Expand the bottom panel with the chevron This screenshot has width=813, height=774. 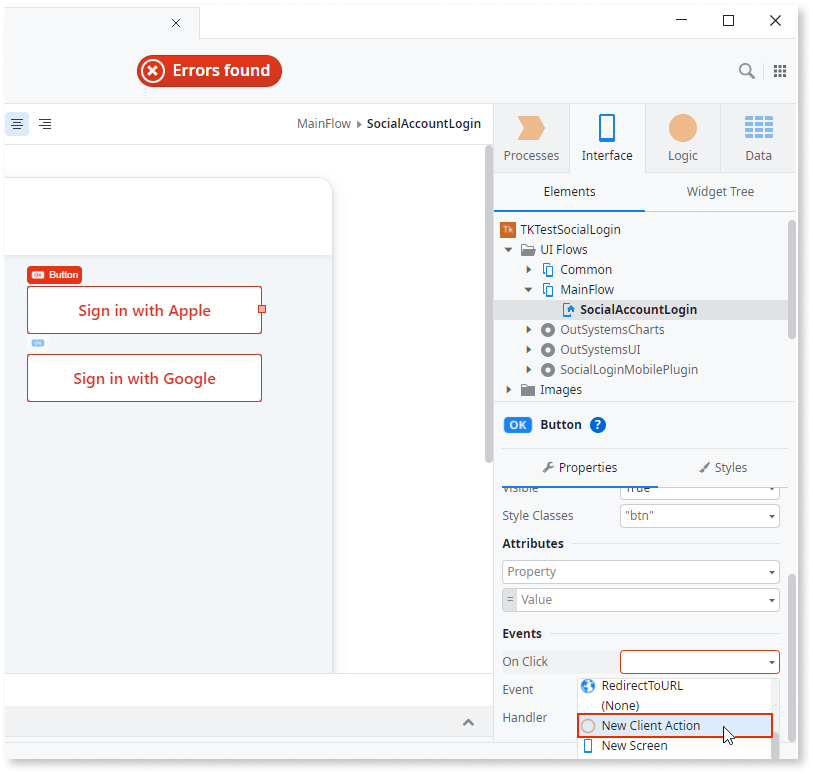(468, 722)
